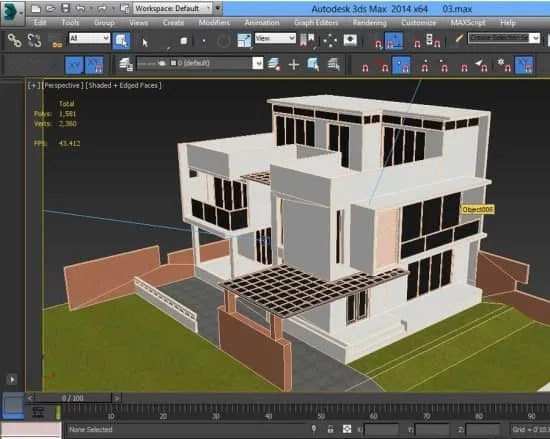Click the Undo arrow in quick access toolbar
Screen dimensions: 550x439
(x=81, y=8)
